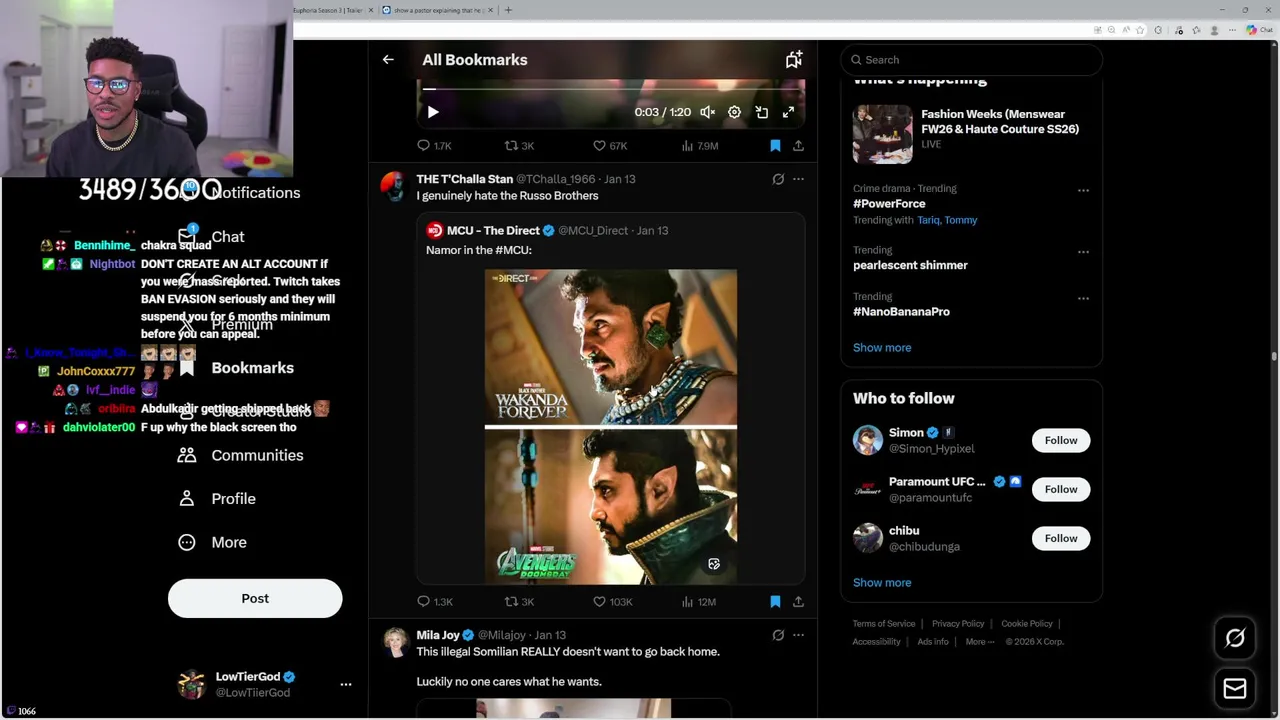This screenshot has width=1280, height=720.
Task: Open Grok icon on Mila Joy post
Action: (x=778, y=635)
